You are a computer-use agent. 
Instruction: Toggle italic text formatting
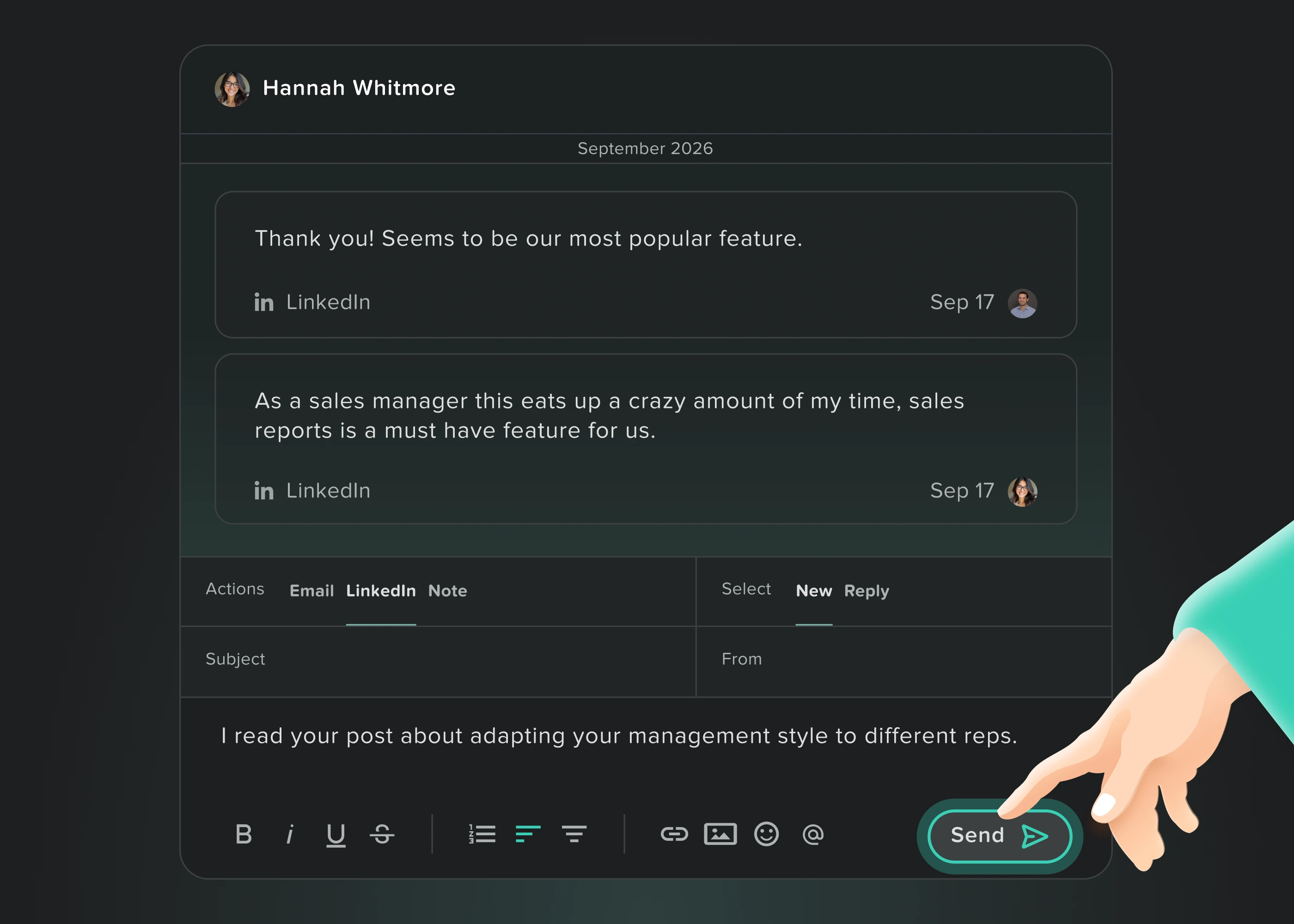coord(290,835)
